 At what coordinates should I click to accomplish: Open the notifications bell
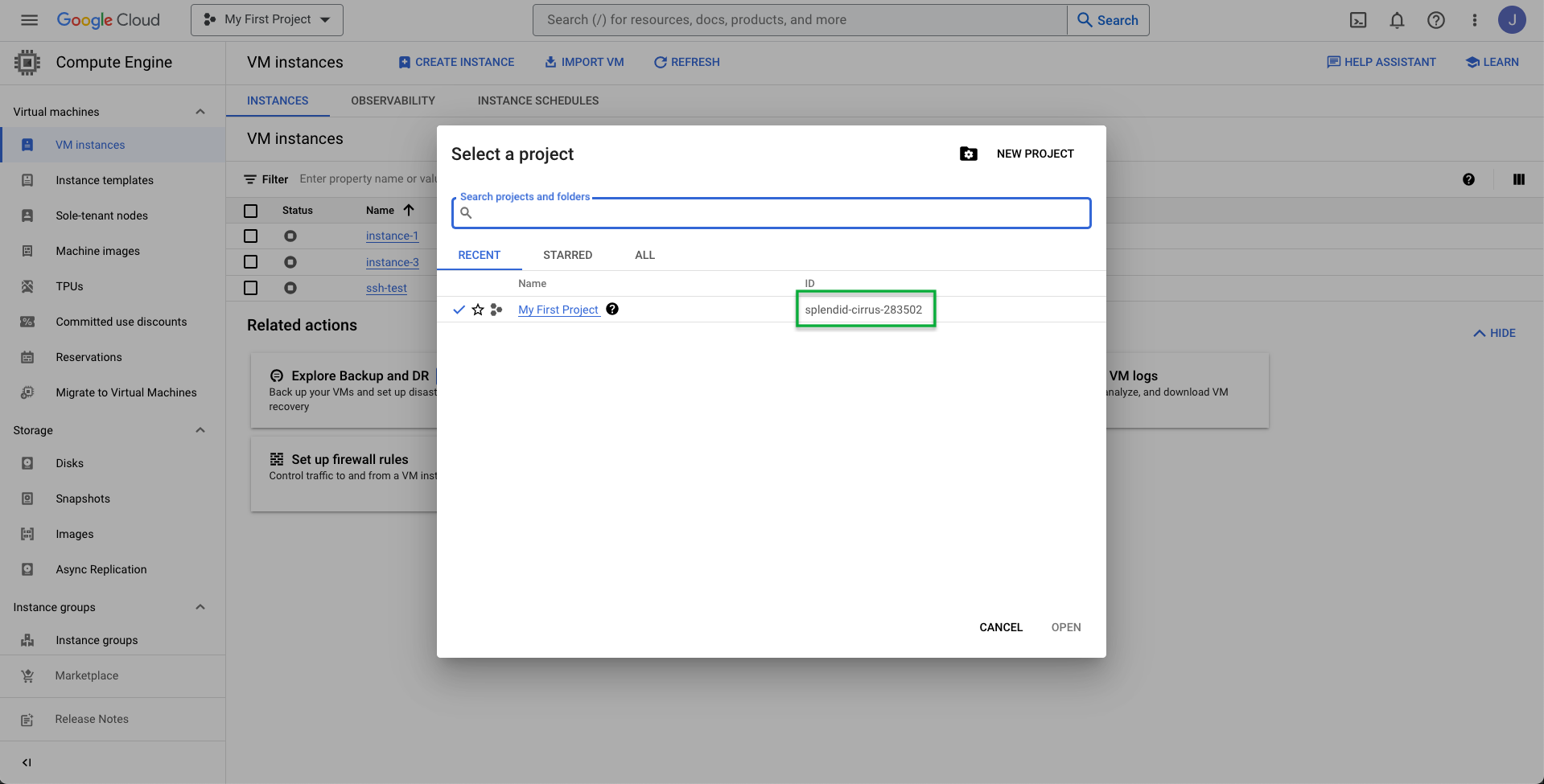pos(1397,20)
